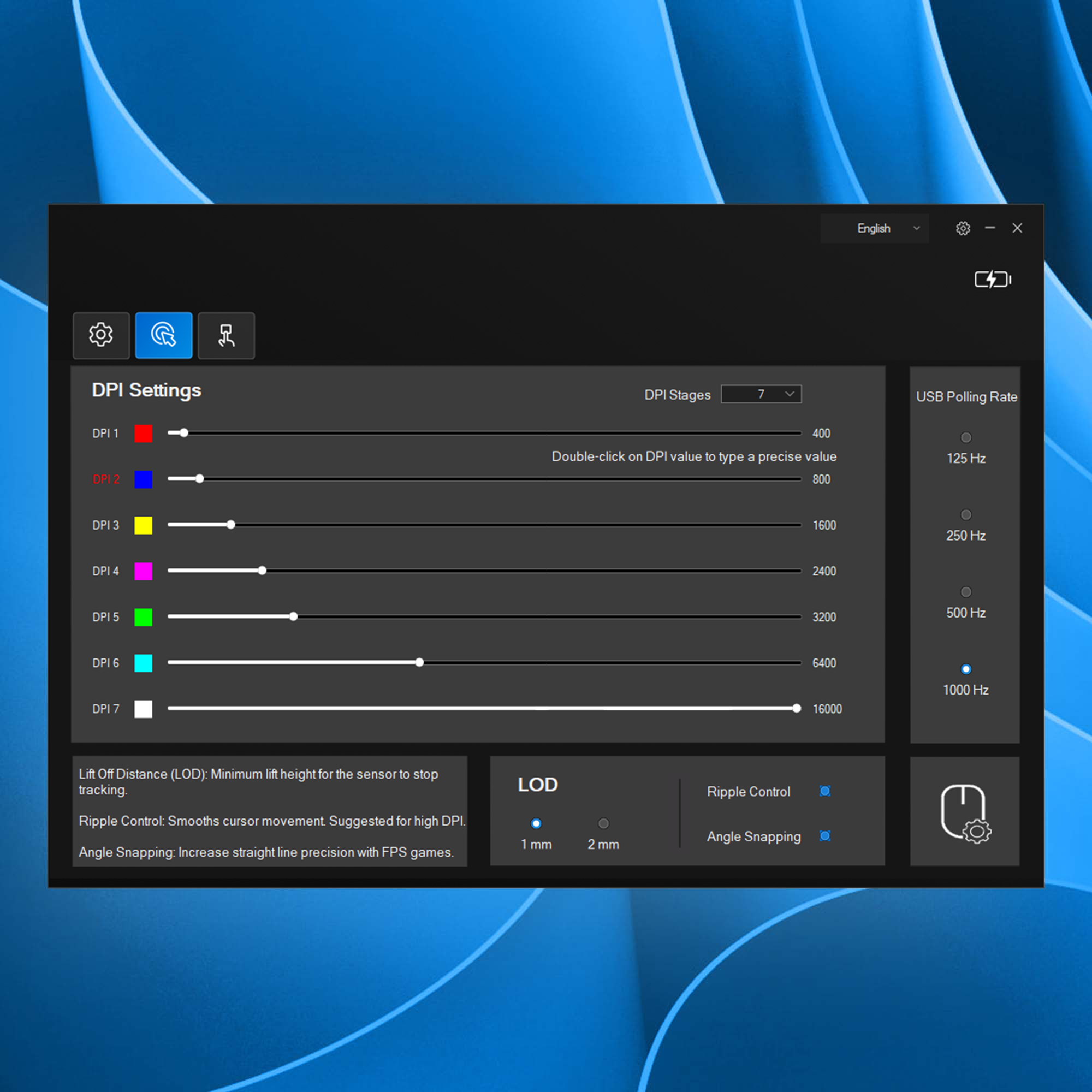
Task: Open the gear settings tab
Action: coord(101,335)
